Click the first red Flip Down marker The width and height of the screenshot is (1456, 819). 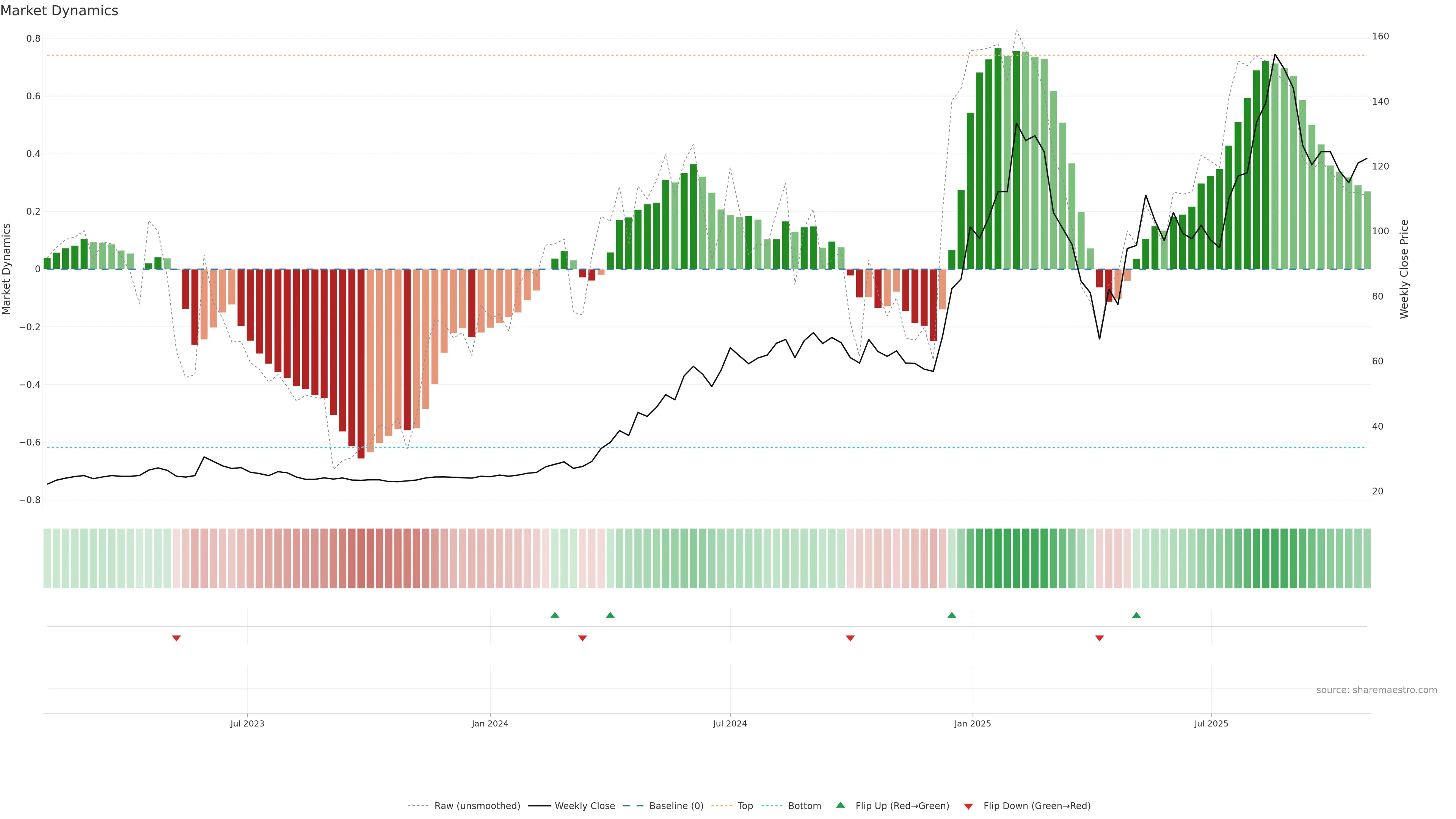point(176,638)
